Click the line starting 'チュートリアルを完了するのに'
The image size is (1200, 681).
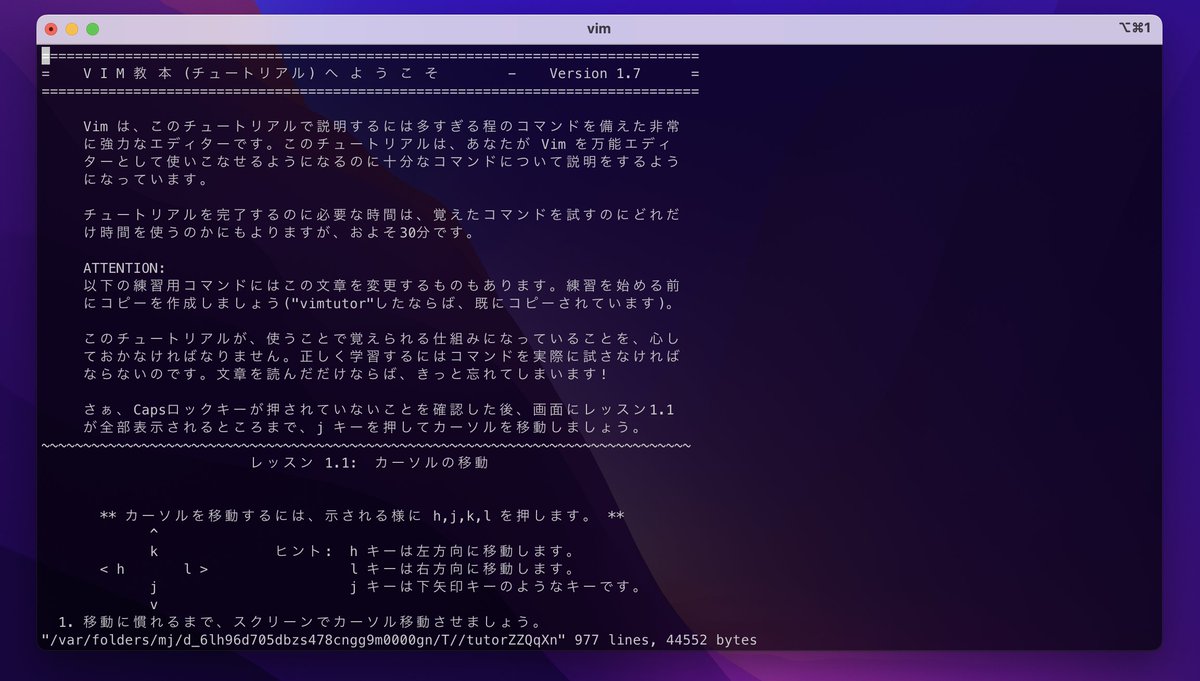click(384, 215)
